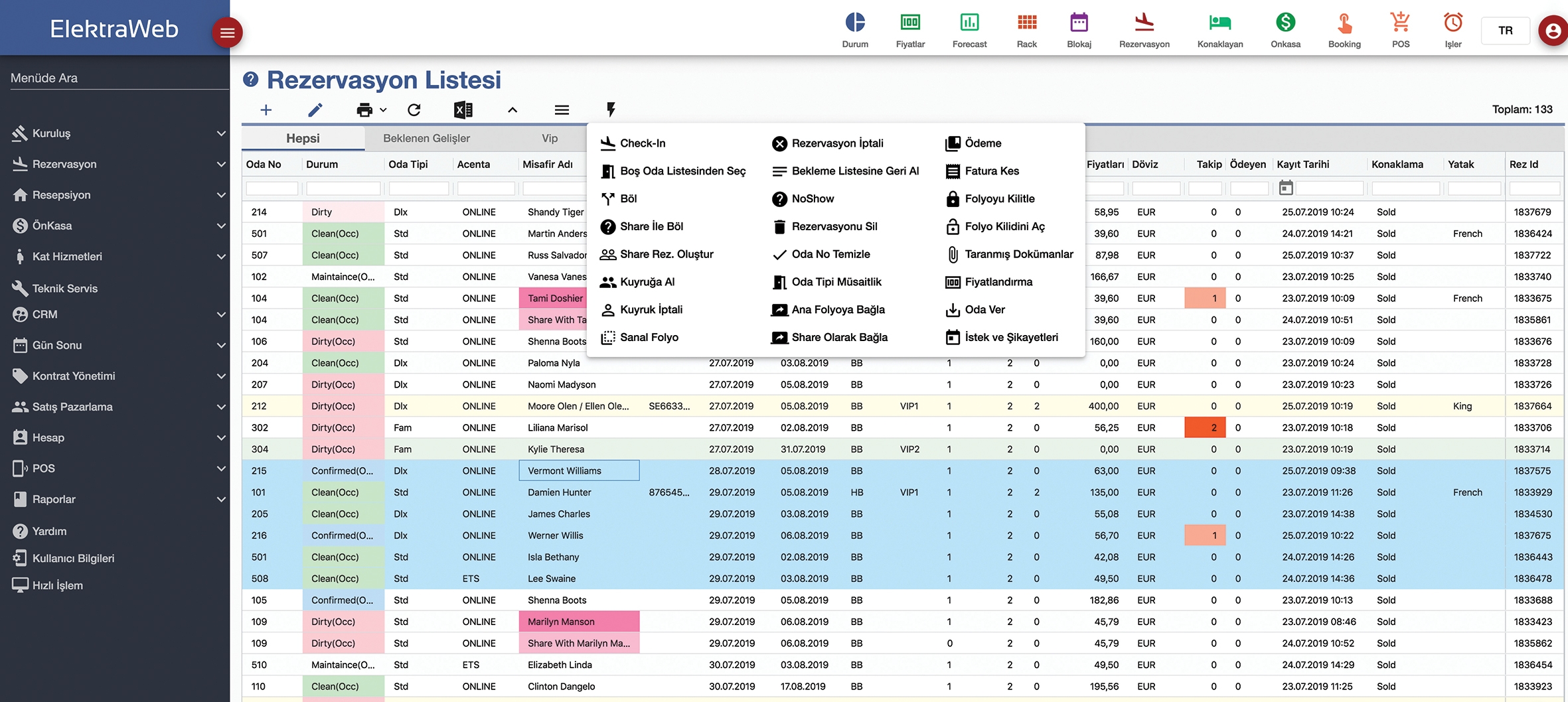1568x702 pixels.
Task: Click Fatura Kes menu option
Action: coord(991,171)
